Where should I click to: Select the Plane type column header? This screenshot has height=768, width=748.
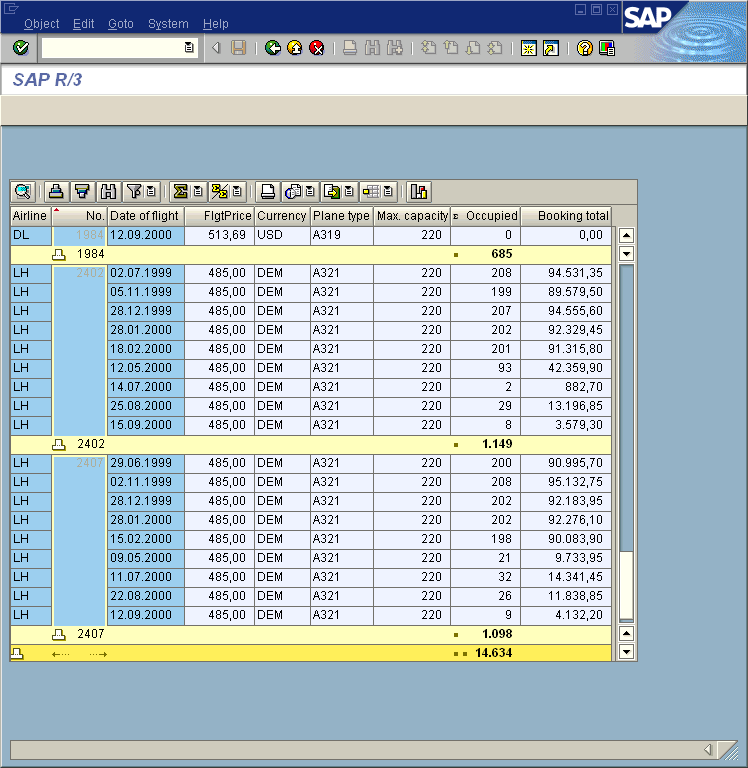(x=341, y=216)
